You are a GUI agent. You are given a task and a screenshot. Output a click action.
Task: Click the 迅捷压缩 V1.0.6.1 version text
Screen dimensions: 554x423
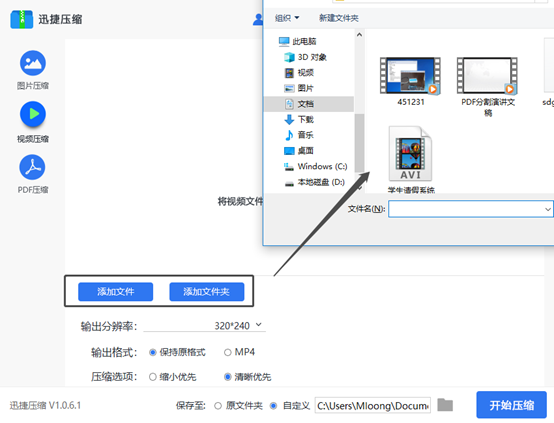45,405
